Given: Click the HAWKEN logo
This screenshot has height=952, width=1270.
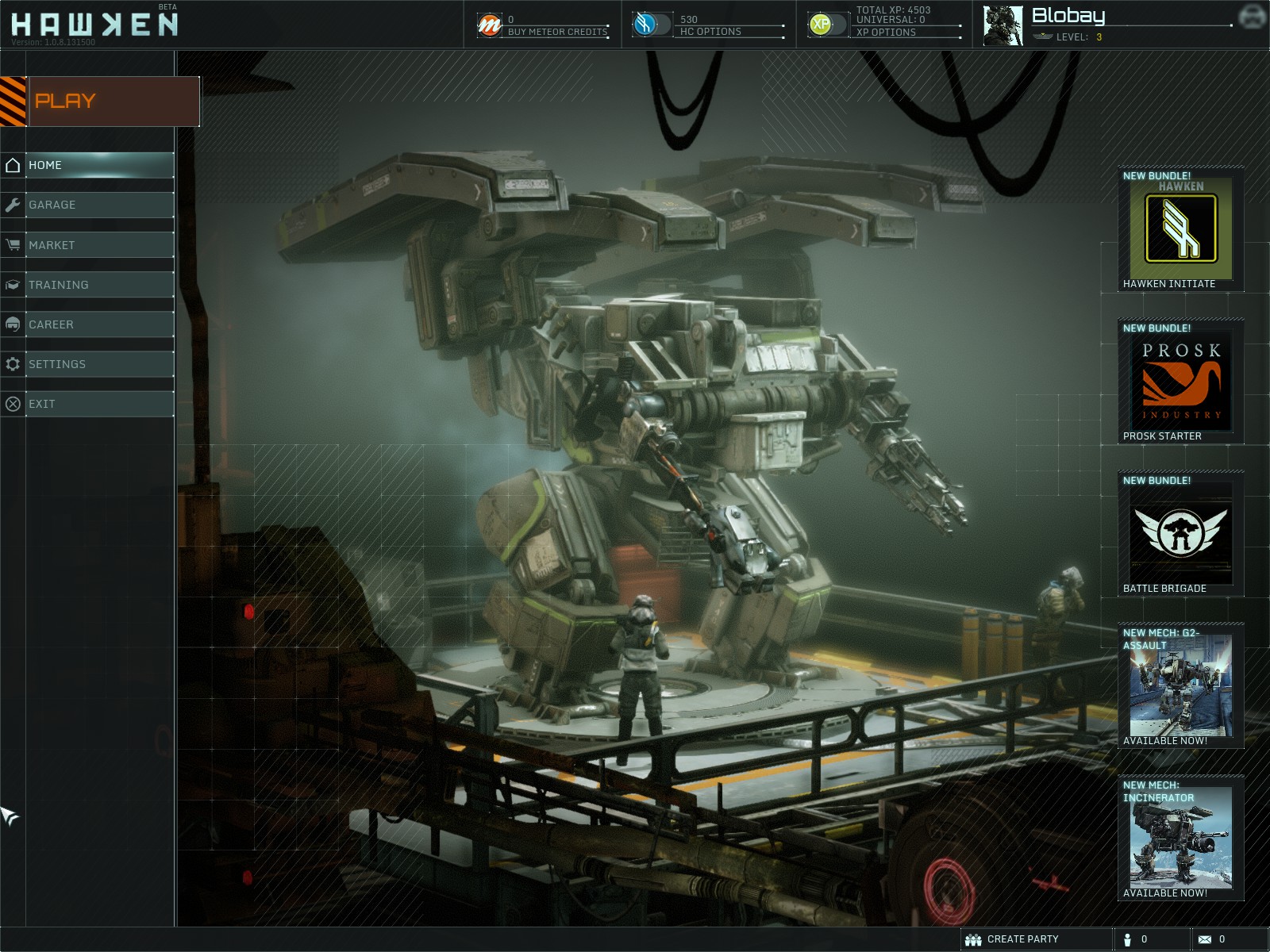Looking at the screenshot, I should click(94, 25).
